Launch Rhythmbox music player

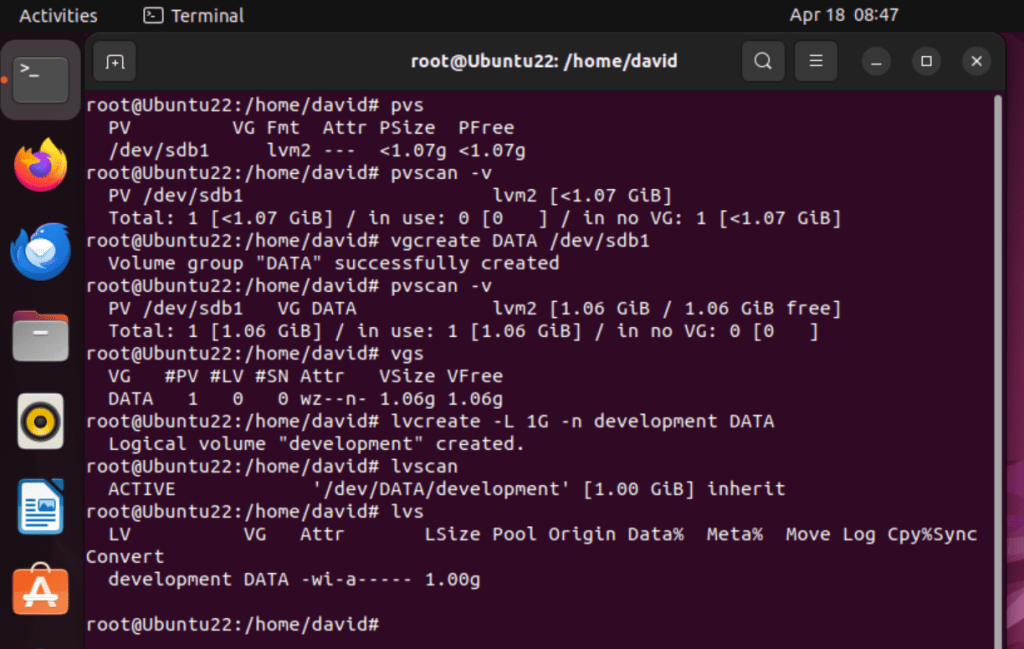pos(40,421)
